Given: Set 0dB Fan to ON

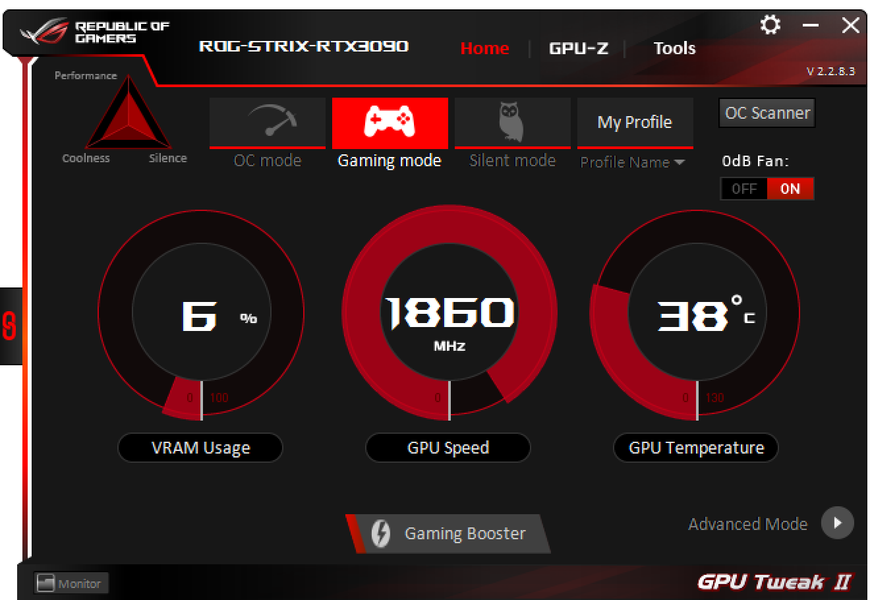Looking at the screenshot, I should click(790, 189).
